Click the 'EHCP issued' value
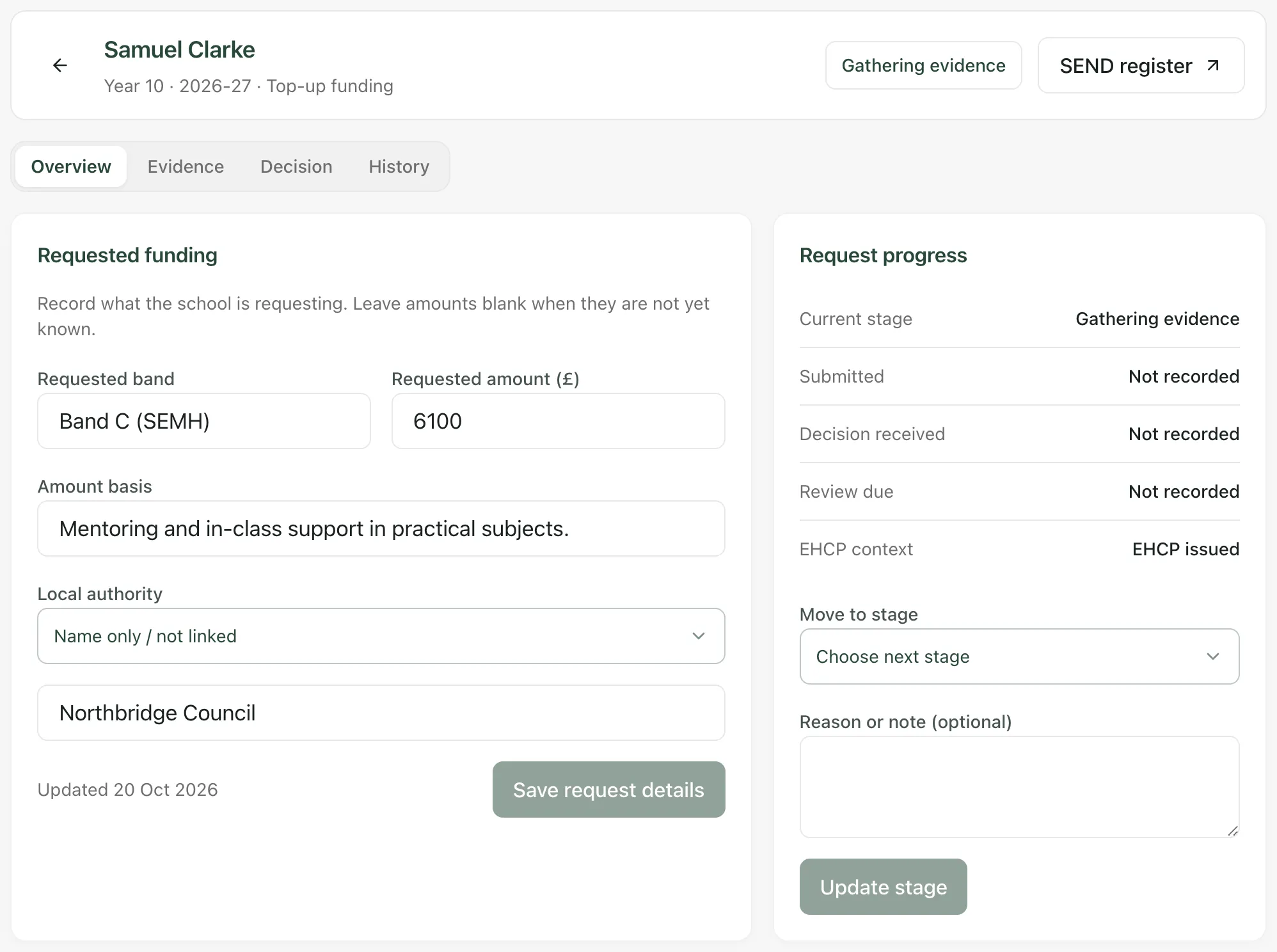Image resolution: width=1277 pixels, height=952 pixels. click(1186, 549)
